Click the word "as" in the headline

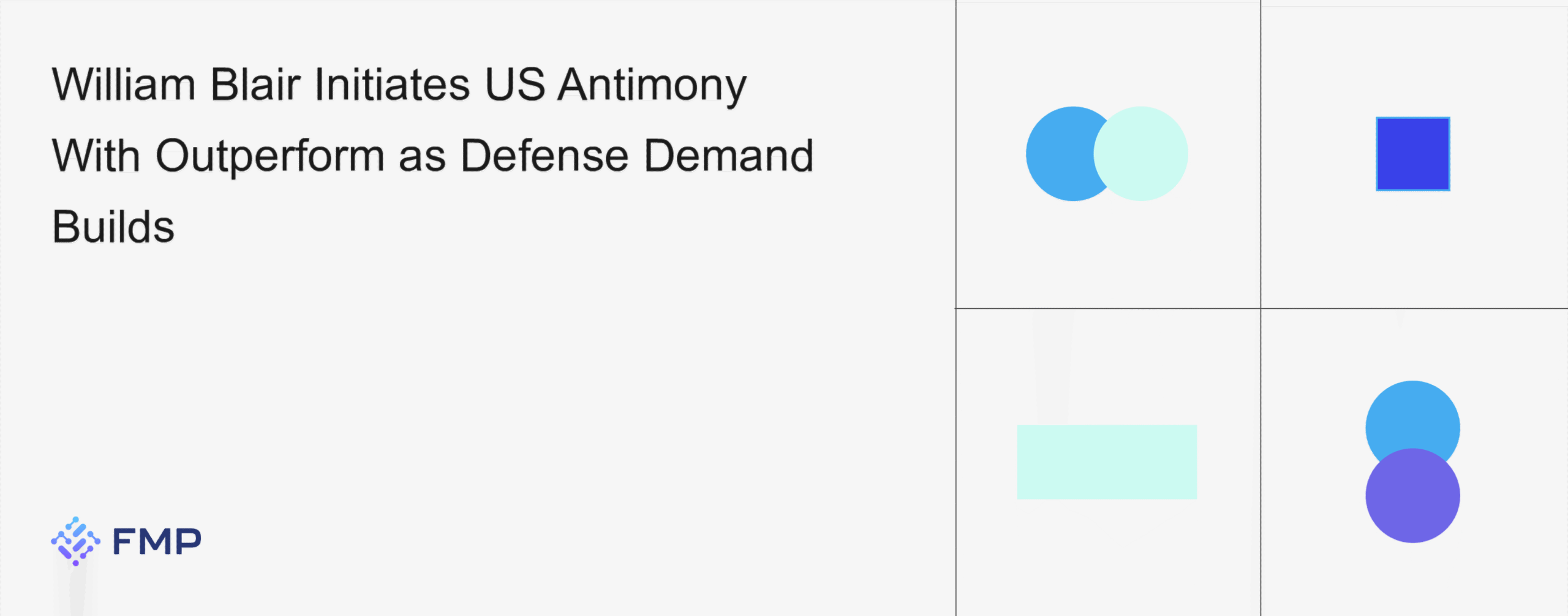(422, 157)
